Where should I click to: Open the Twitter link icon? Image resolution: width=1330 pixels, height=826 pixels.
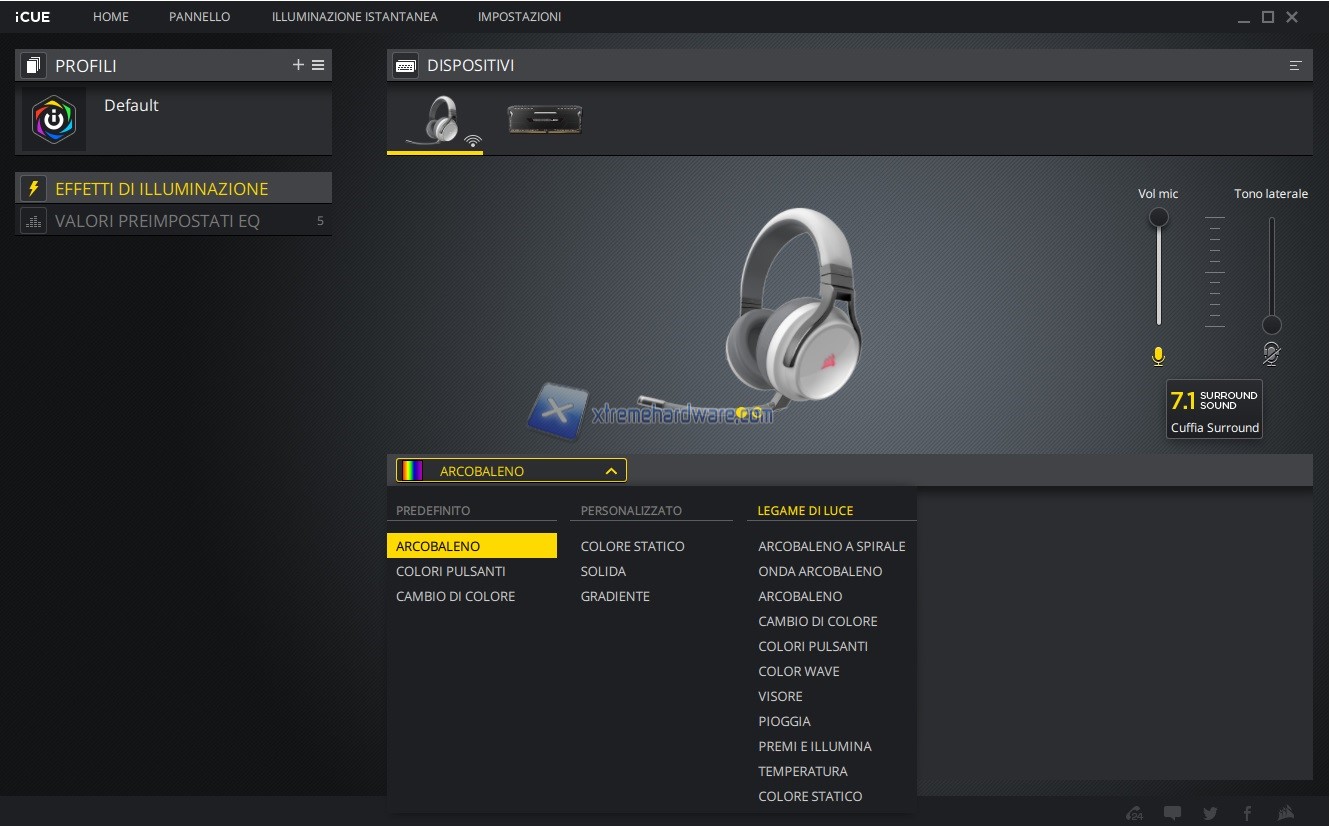coord(1210,813)
